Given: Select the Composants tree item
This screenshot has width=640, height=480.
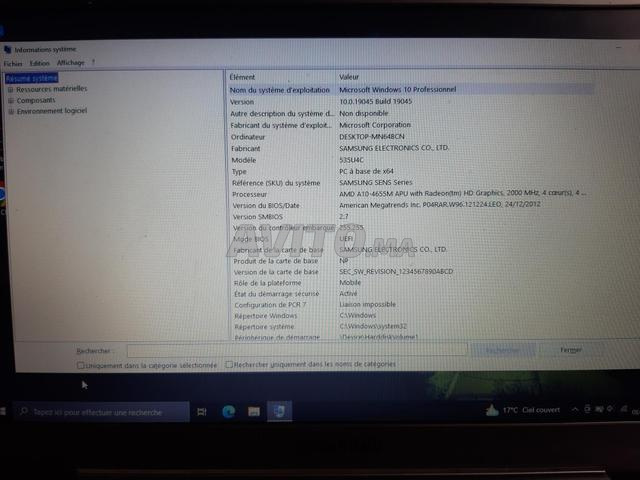Looking at the screenshot, I should tap(36, 100).
